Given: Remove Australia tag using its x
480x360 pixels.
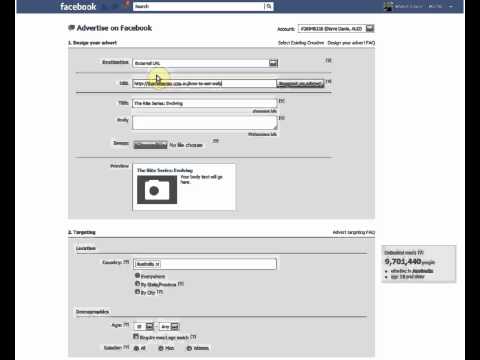Looking at the screenshot, I should (x=157, y=264).
